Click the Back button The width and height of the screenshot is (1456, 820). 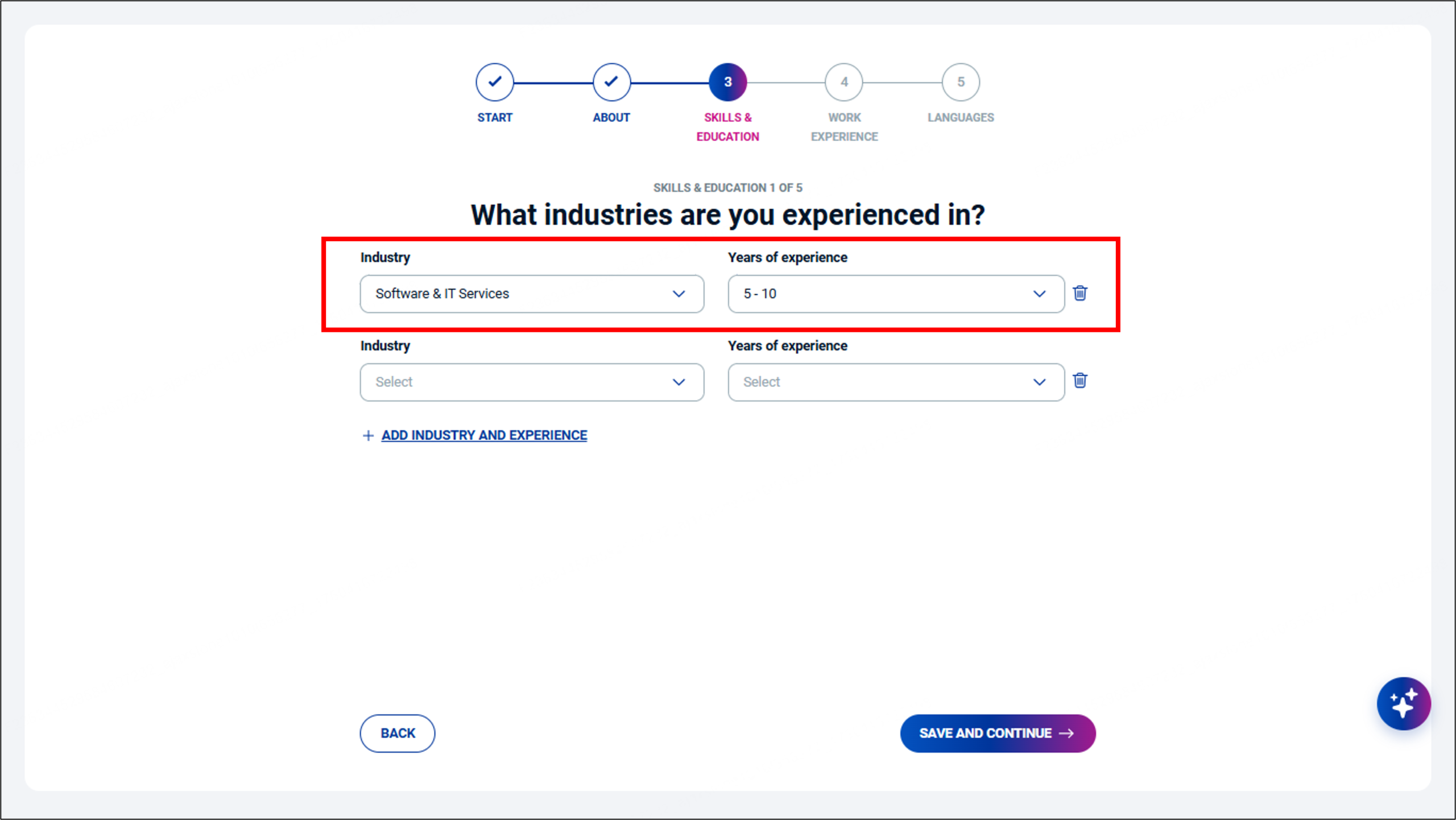[x=398, y=733]
